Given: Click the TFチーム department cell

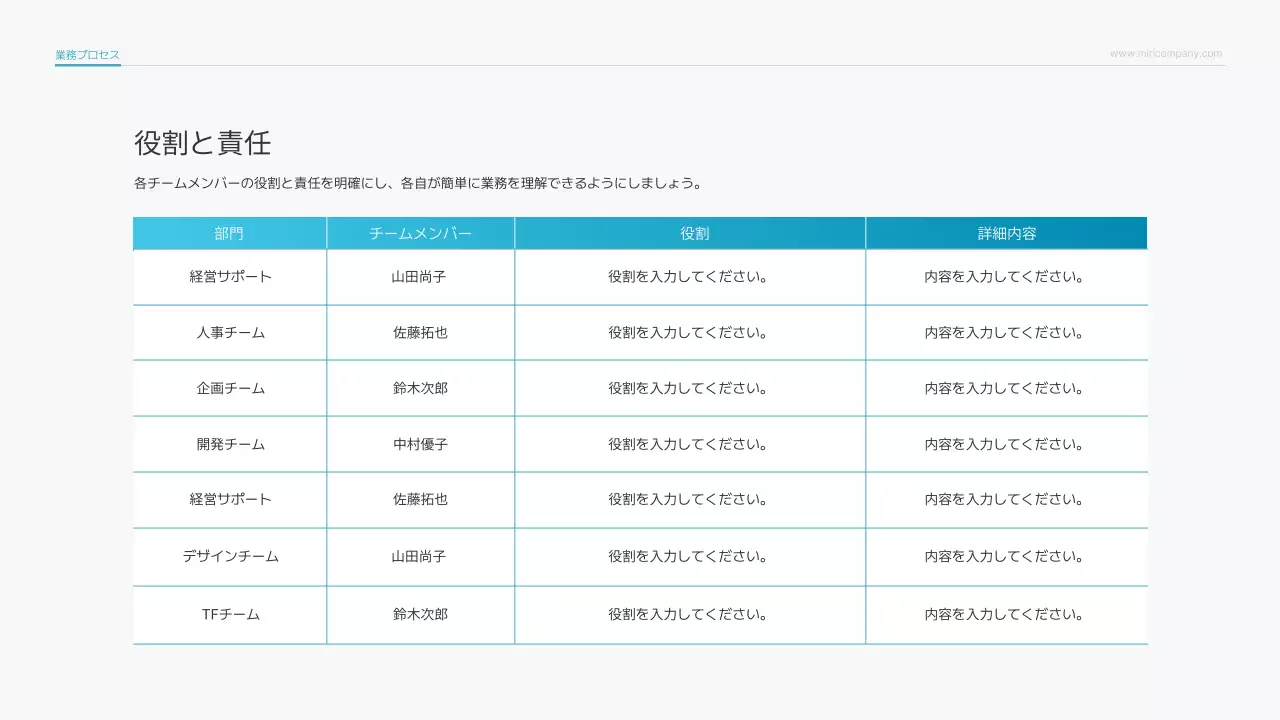Looking at the screenshot, I should point(229,615).
